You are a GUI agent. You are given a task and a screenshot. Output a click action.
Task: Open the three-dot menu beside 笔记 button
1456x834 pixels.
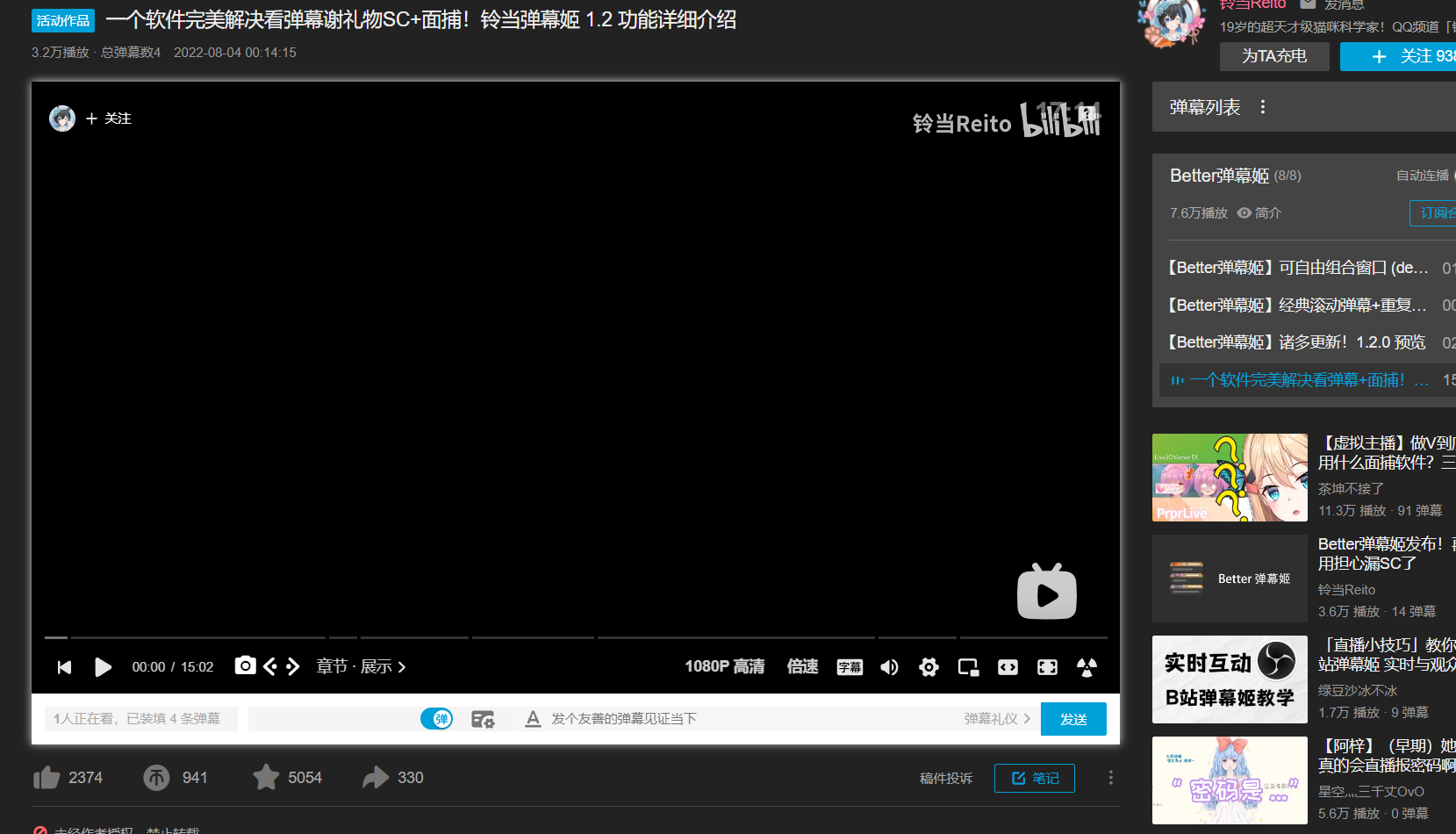click(x=1109, y=777)
